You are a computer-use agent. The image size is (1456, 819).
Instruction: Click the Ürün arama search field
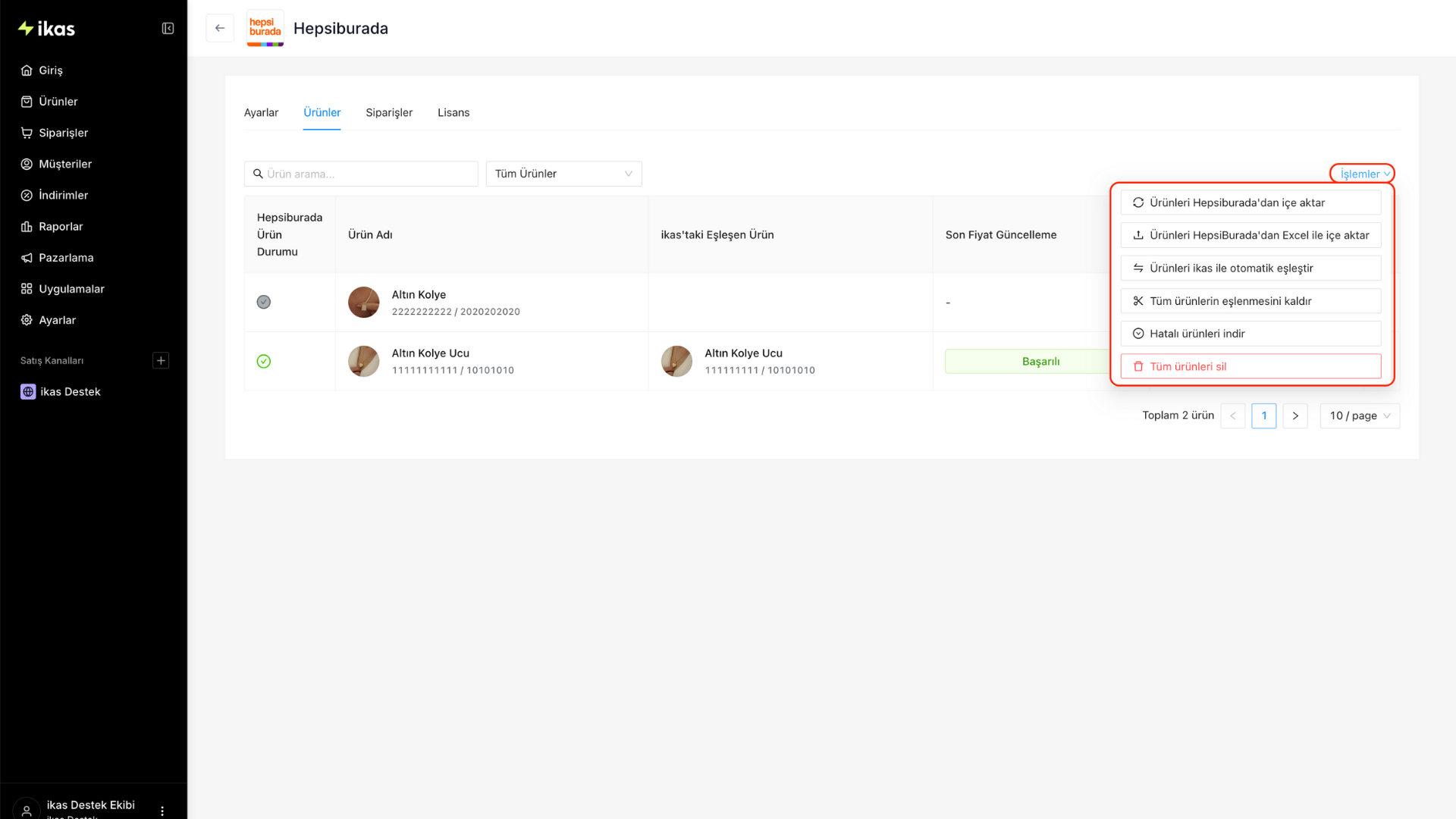361,174
